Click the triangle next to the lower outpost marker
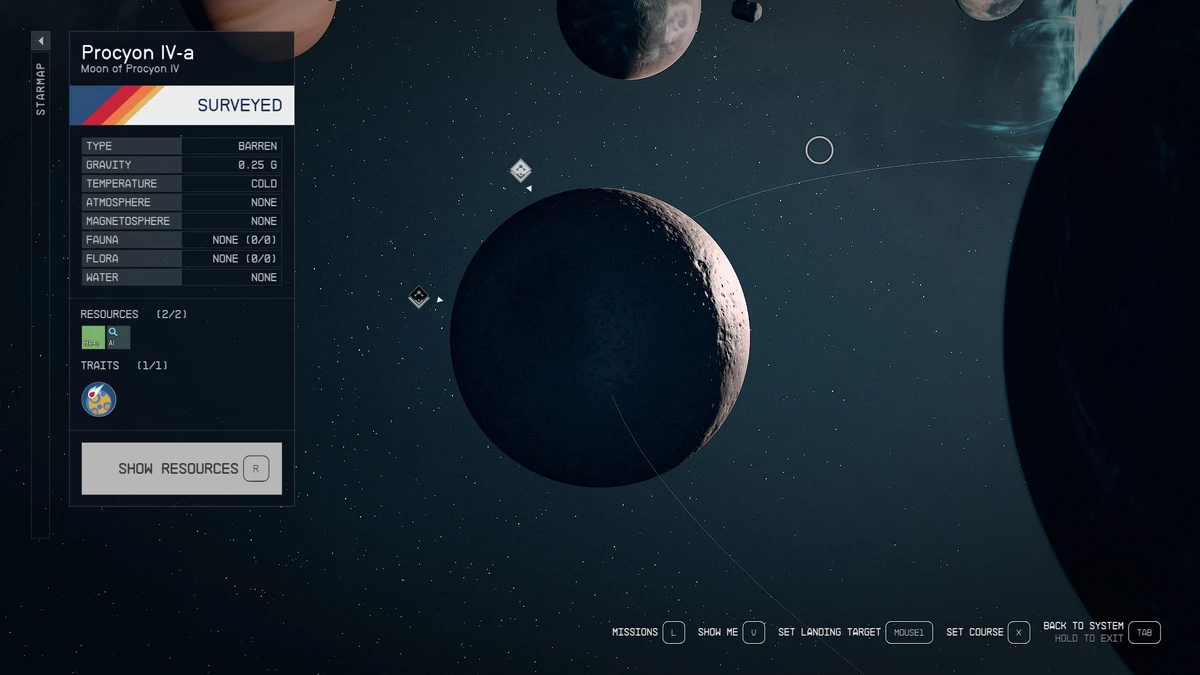The image size is (1200, 675). pyautogui.click(x=438, y=298)
